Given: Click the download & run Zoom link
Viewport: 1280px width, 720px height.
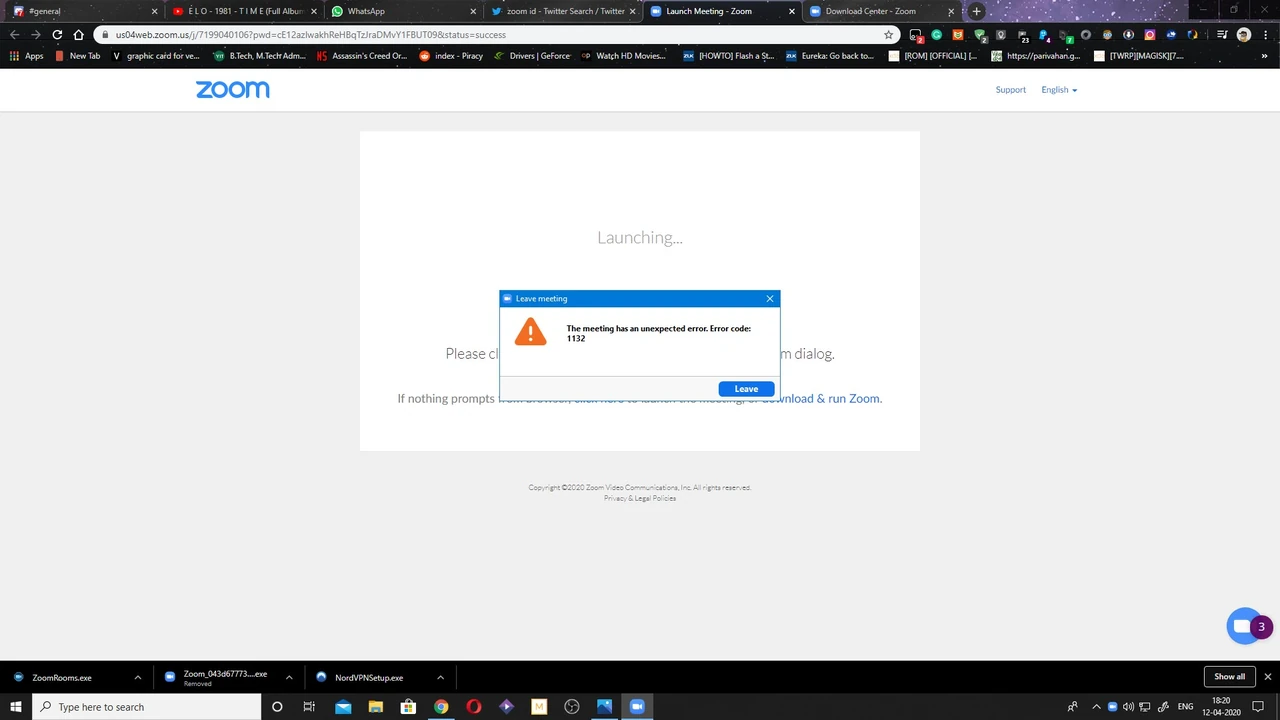Looking at the screenshot, I should 822,398.
